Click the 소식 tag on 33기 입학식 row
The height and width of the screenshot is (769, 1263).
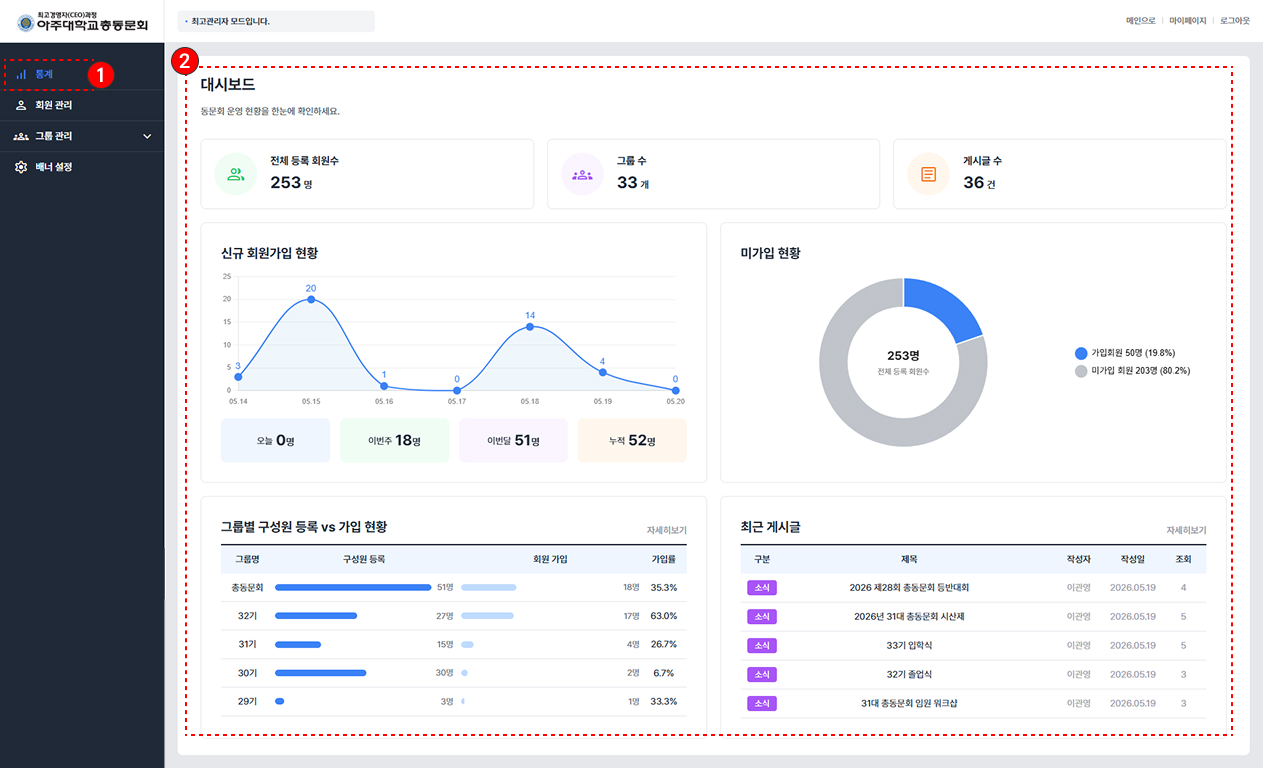[762, 645]
